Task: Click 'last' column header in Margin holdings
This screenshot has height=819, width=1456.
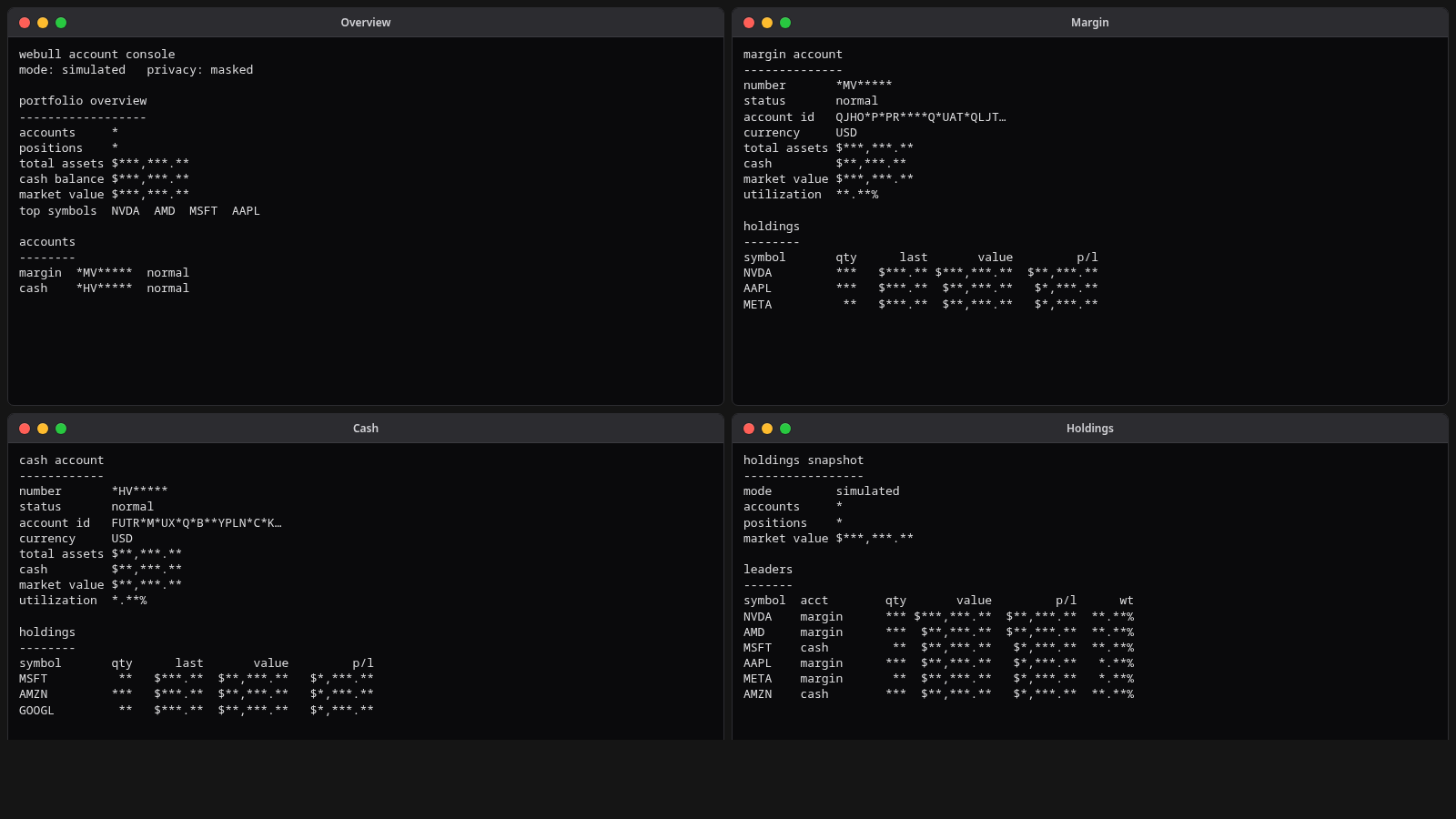Action: coord(914,258)
